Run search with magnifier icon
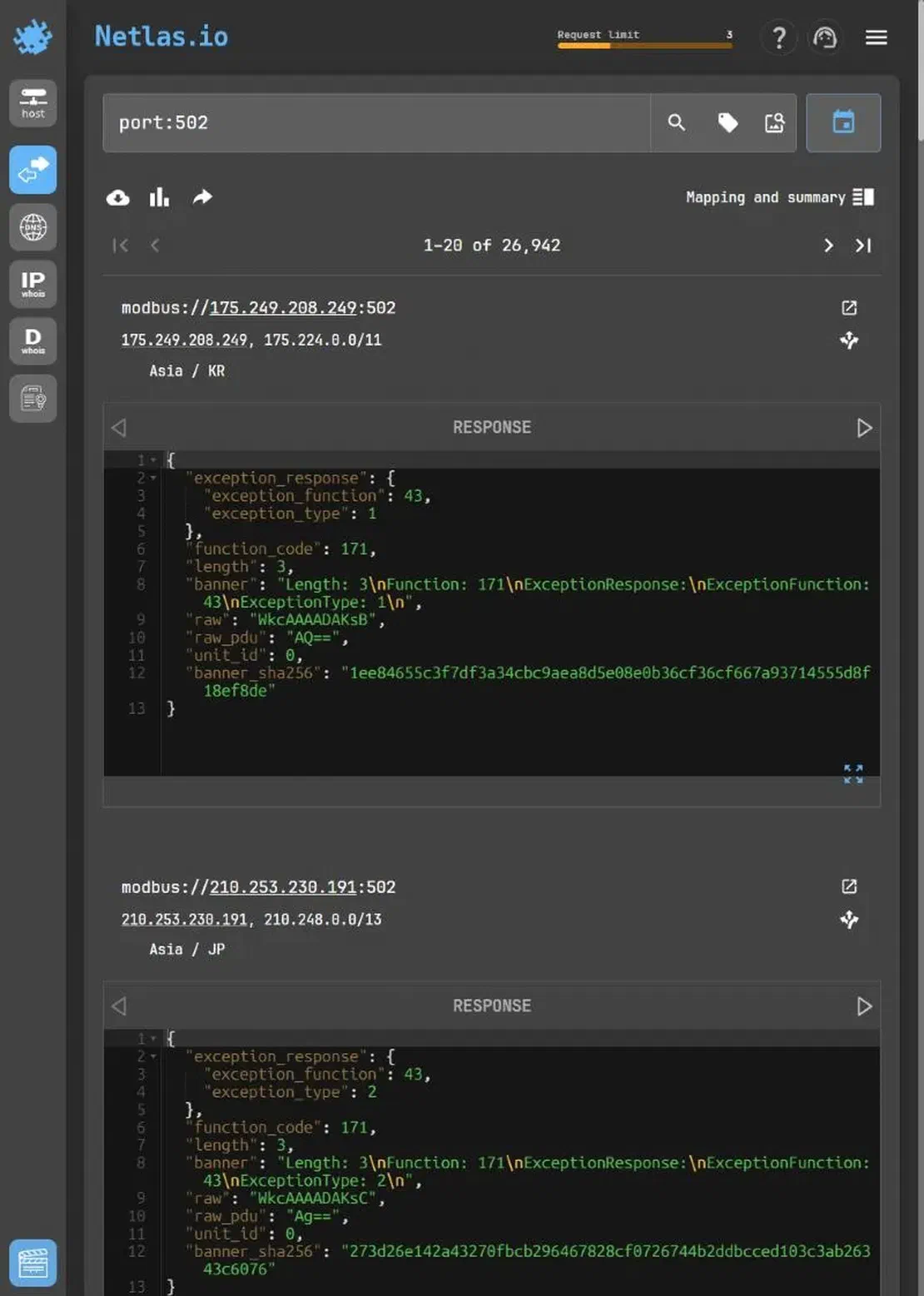924x1296 pixels. coord(677,123)
